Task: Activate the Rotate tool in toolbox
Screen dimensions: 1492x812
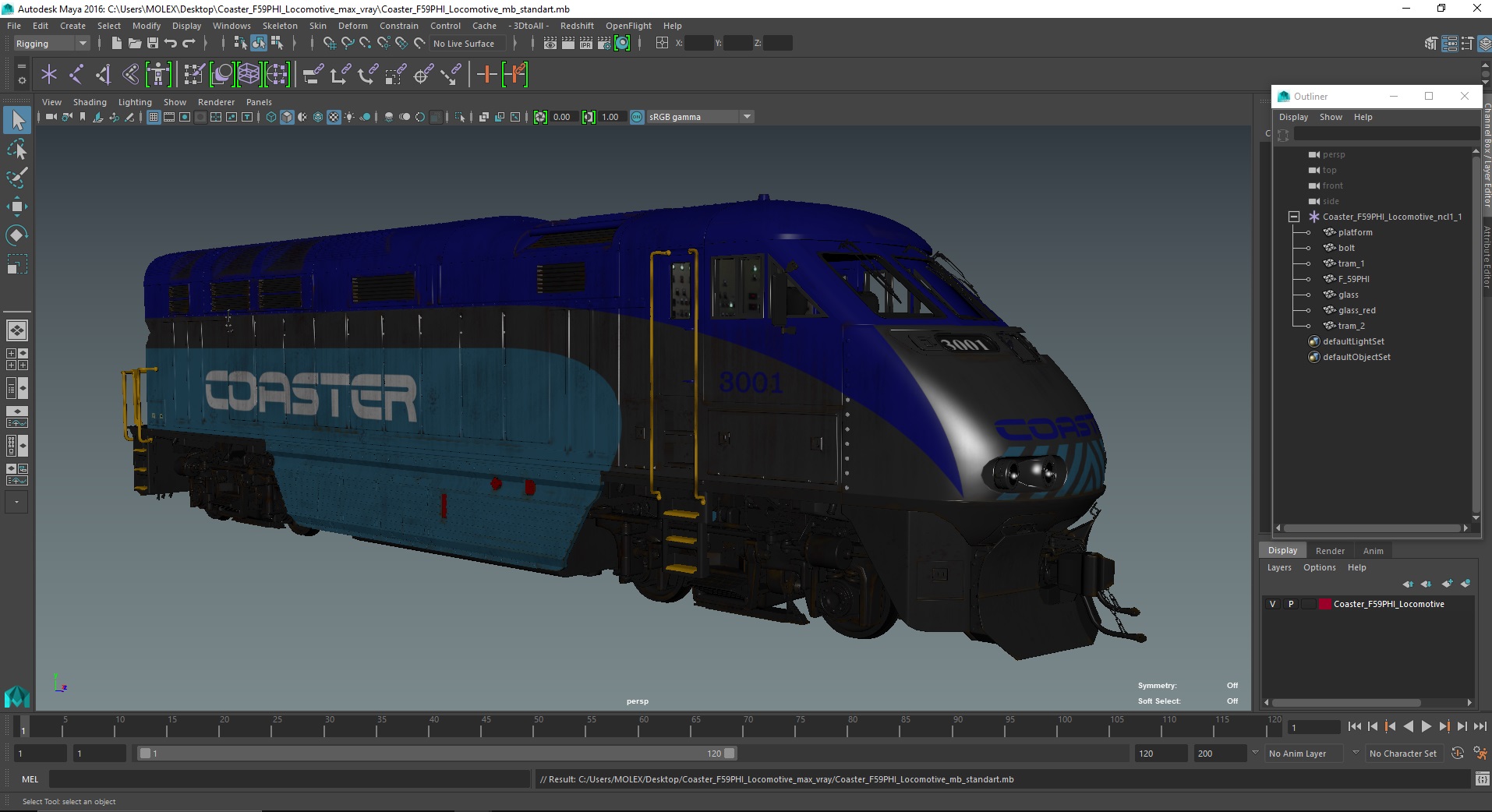Action: point(17,235)
